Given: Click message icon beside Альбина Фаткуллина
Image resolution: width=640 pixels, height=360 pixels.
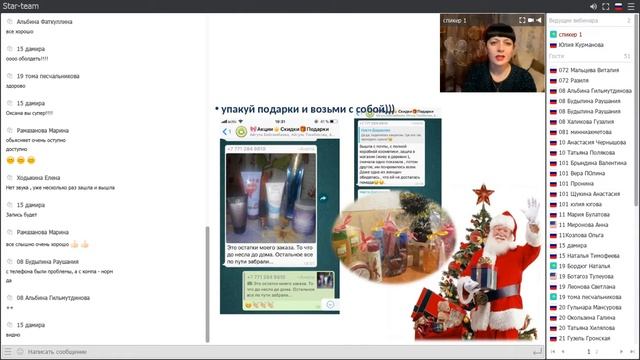Looking at the screenshot, I should 10,22.
